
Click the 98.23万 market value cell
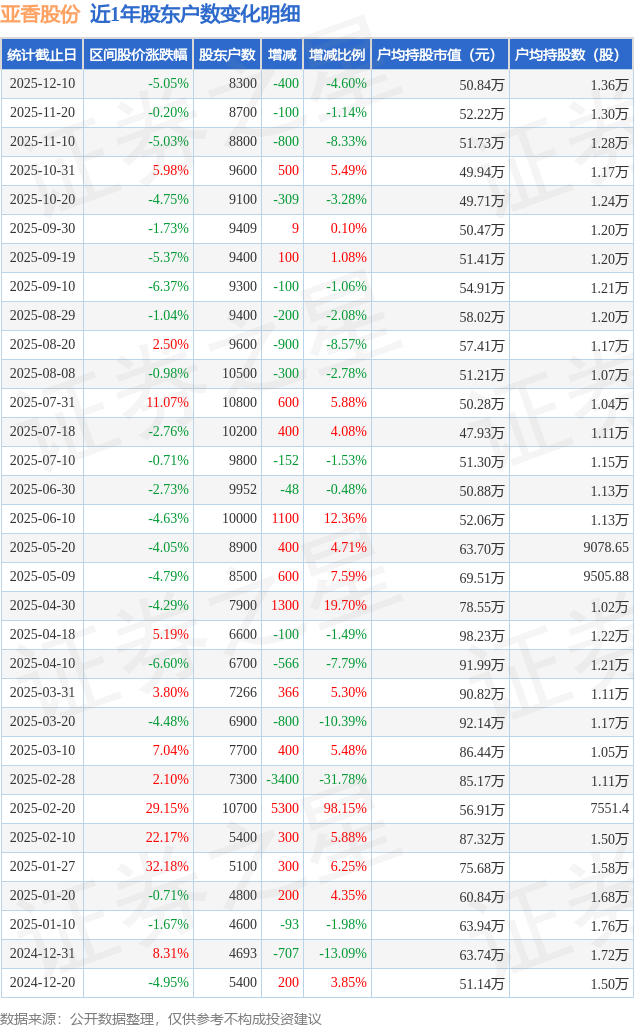[481, 635]
